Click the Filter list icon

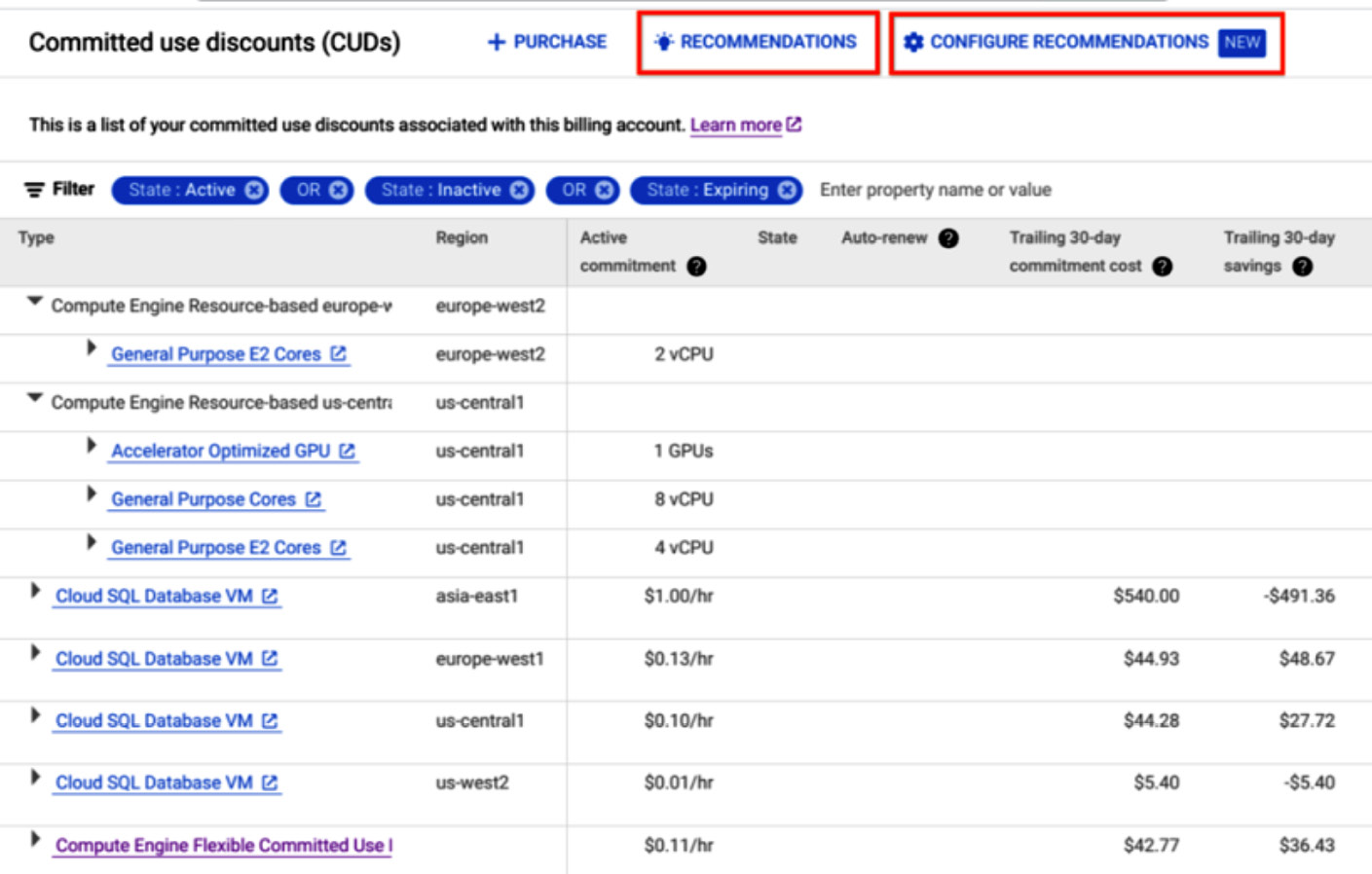point(34,190)
